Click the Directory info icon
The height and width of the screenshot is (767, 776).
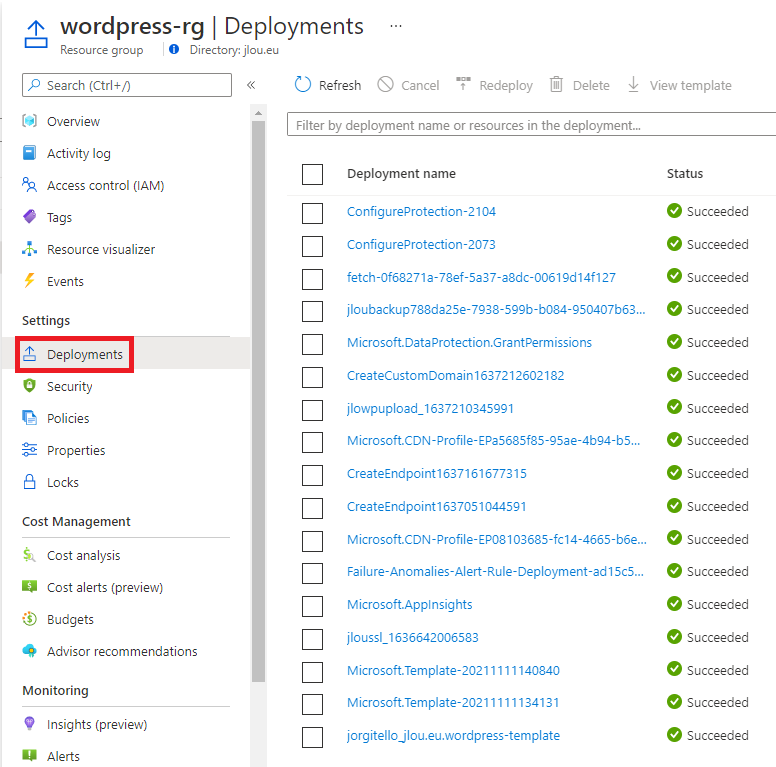(174, 49)
